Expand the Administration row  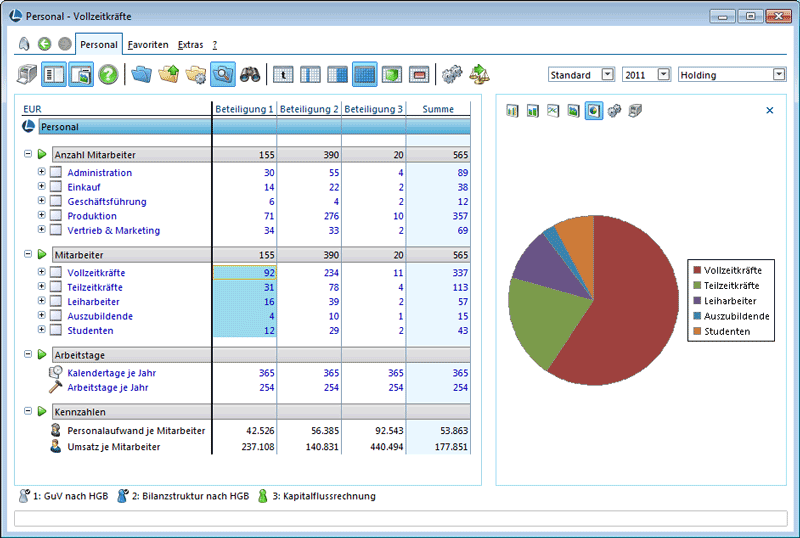point(42,172)
